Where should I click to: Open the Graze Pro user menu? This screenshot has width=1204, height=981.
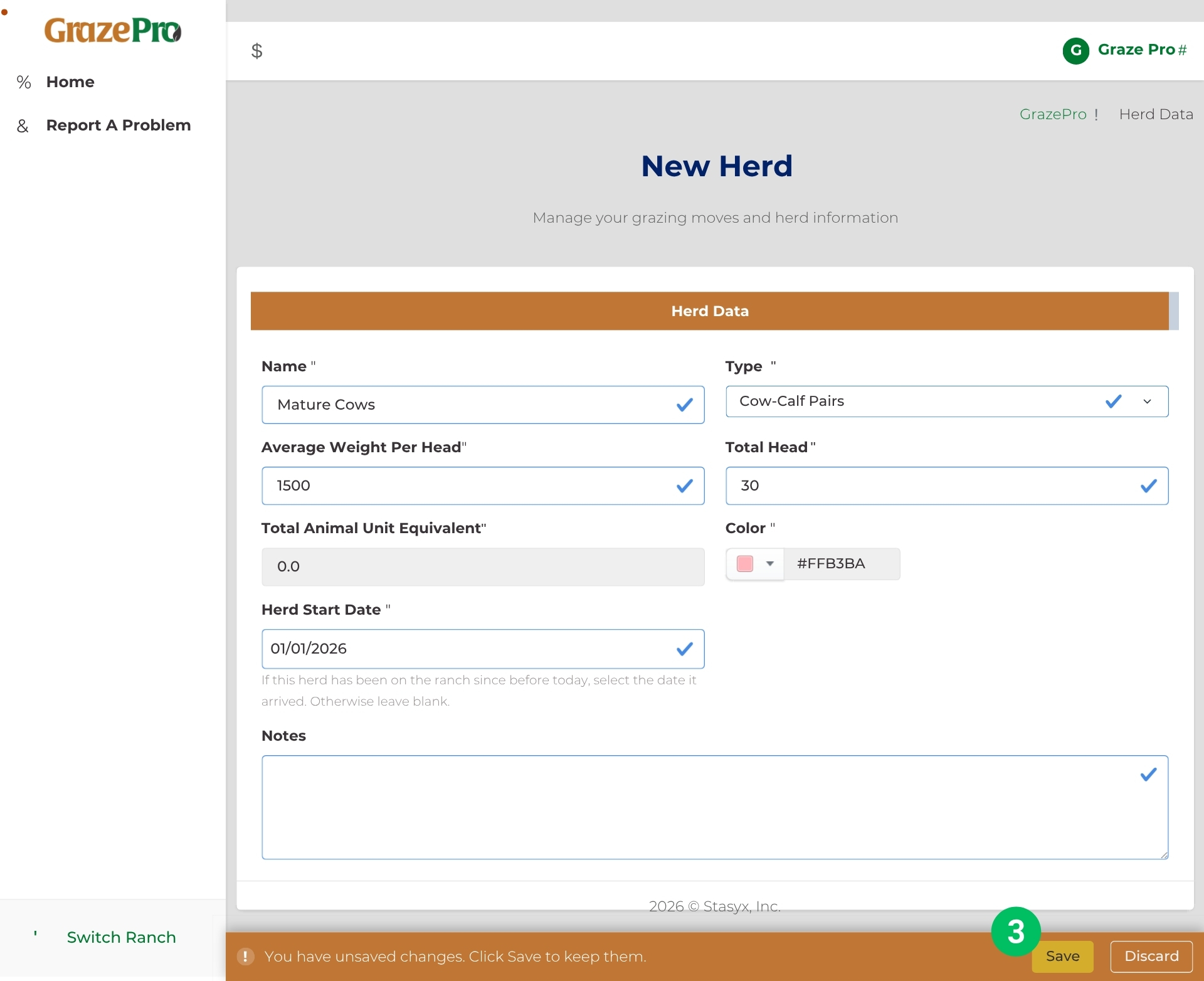tap(1143, 50)
